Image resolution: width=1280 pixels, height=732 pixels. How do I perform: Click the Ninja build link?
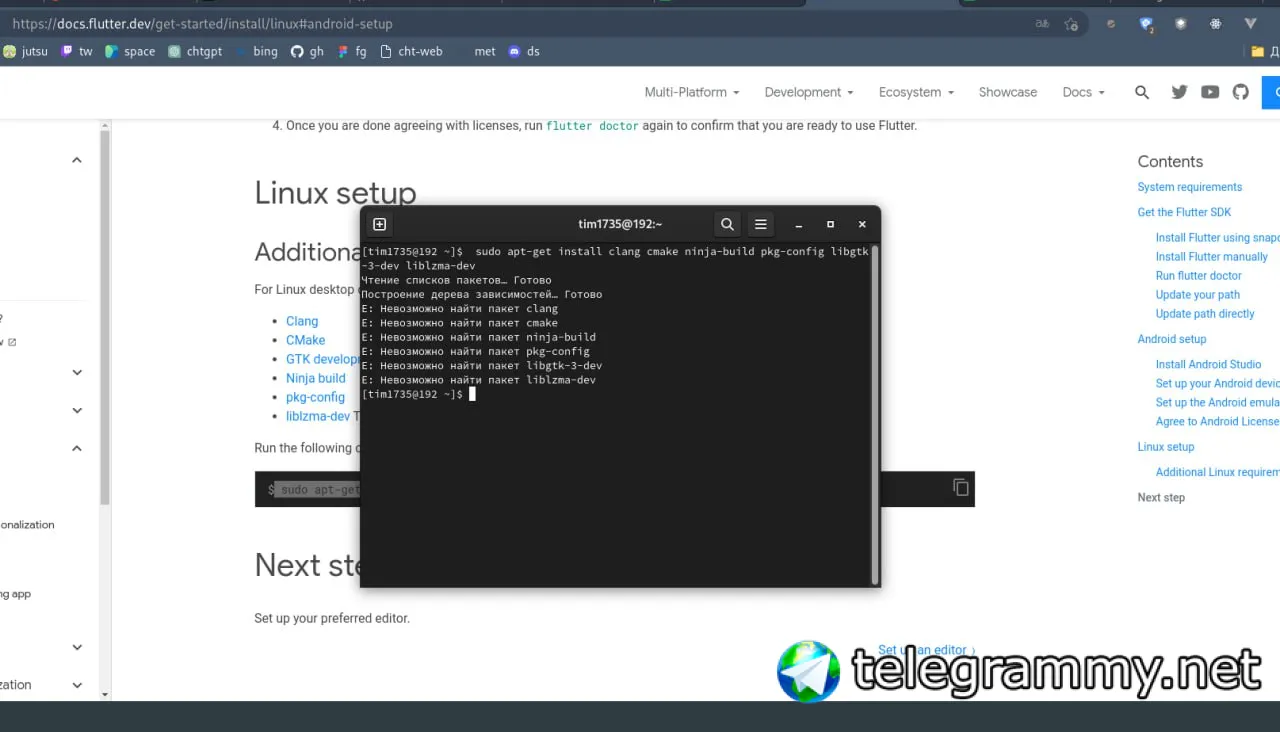[x=316, y=378]
